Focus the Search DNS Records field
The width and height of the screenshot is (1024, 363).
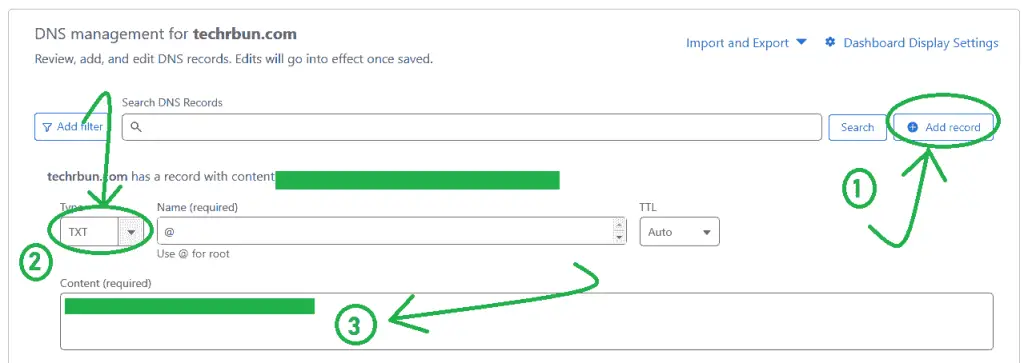pyautogui.click(x=472, y=127)
